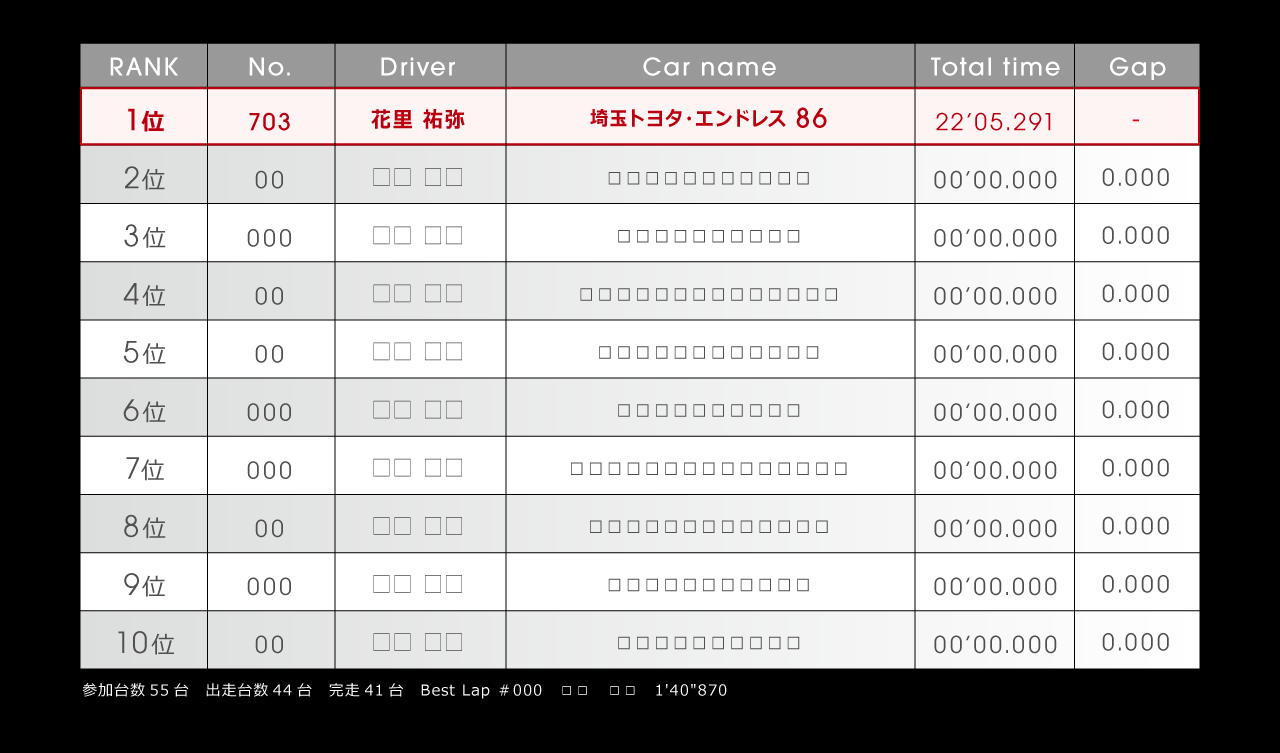Click the driver placeholder in 8位 row
Image resolution: width=1280 pixels, height=753 pixels.
[x=418, y=526]
